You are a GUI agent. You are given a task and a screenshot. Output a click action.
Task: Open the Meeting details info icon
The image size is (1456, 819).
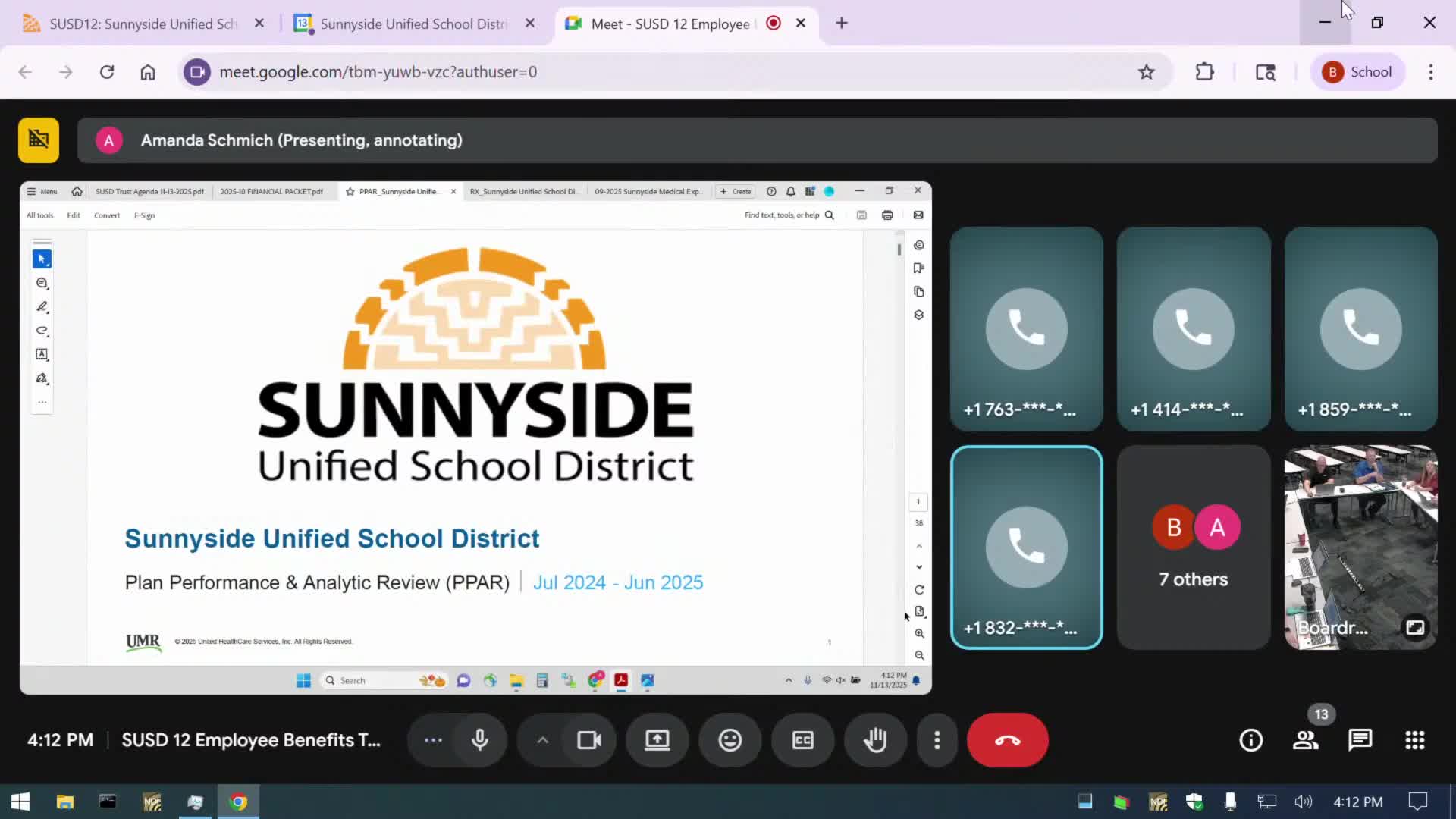pyautogui.click(x=1250, y=740)
